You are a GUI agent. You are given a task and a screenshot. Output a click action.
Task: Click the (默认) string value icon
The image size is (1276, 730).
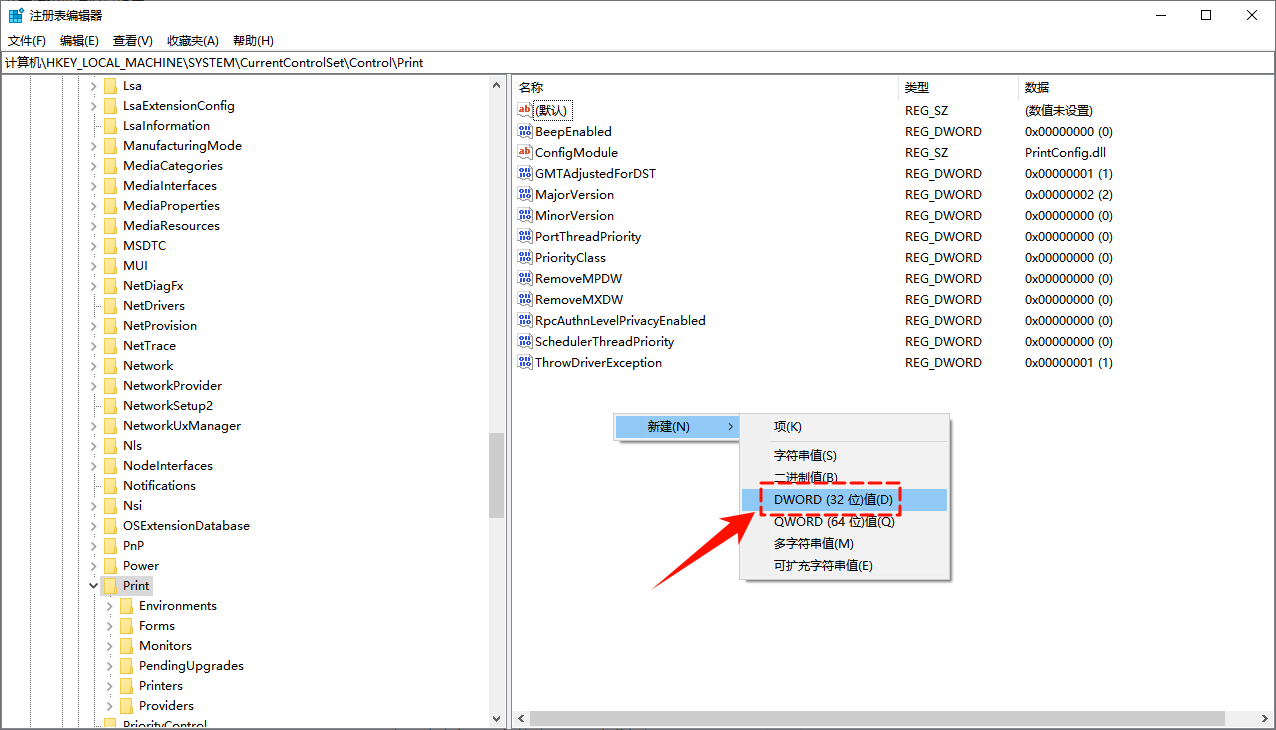pos(524,110)
